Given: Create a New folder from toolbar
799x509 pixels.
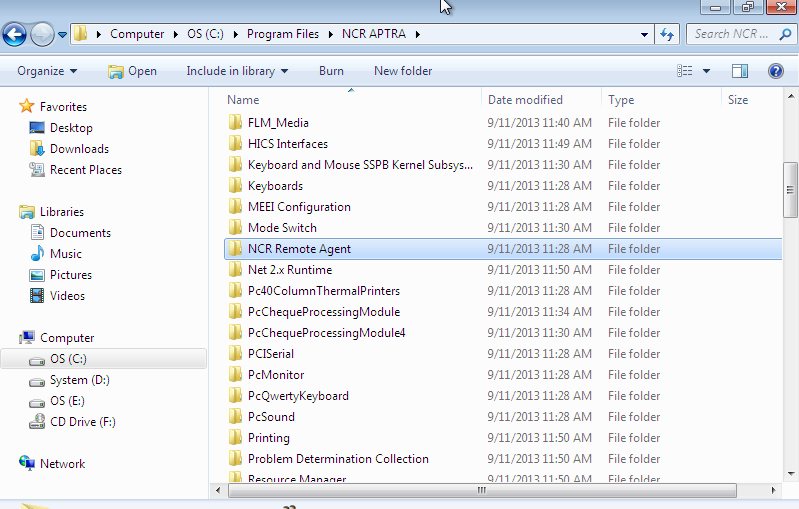Looking at the screenshot, I should 403,71.
